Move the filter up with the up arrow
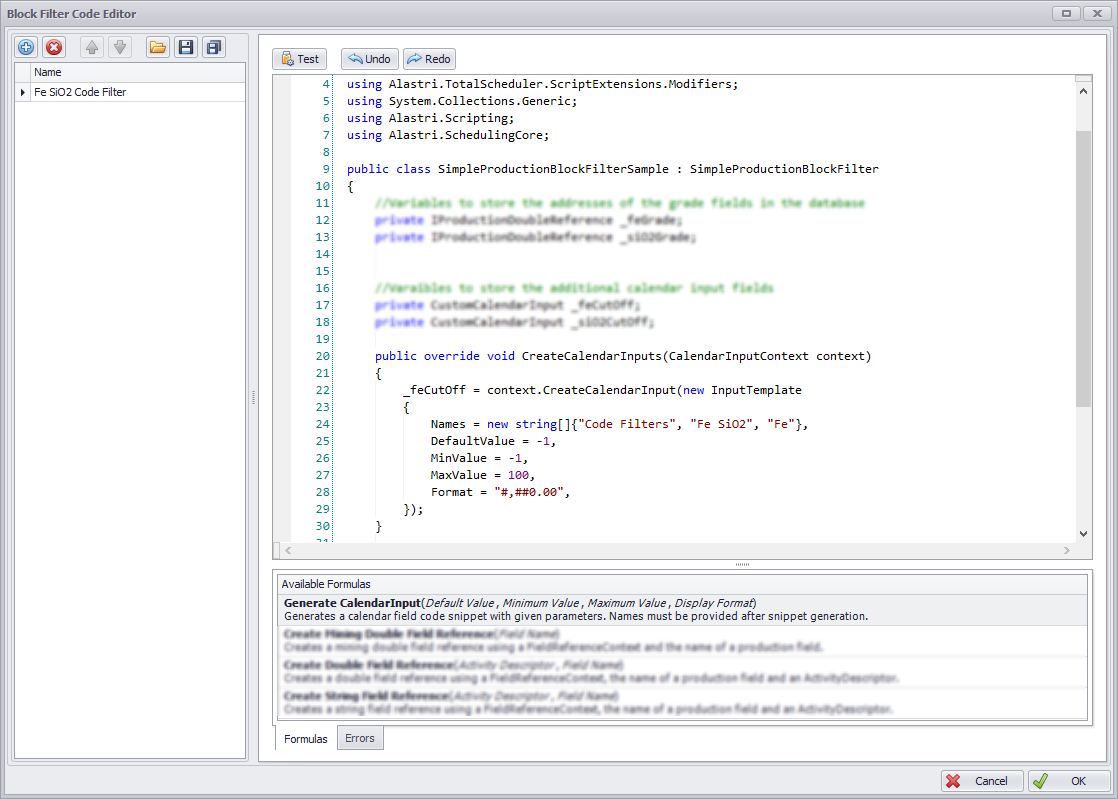This screenshot has width=1118, height=799. (x=92, y=47)
